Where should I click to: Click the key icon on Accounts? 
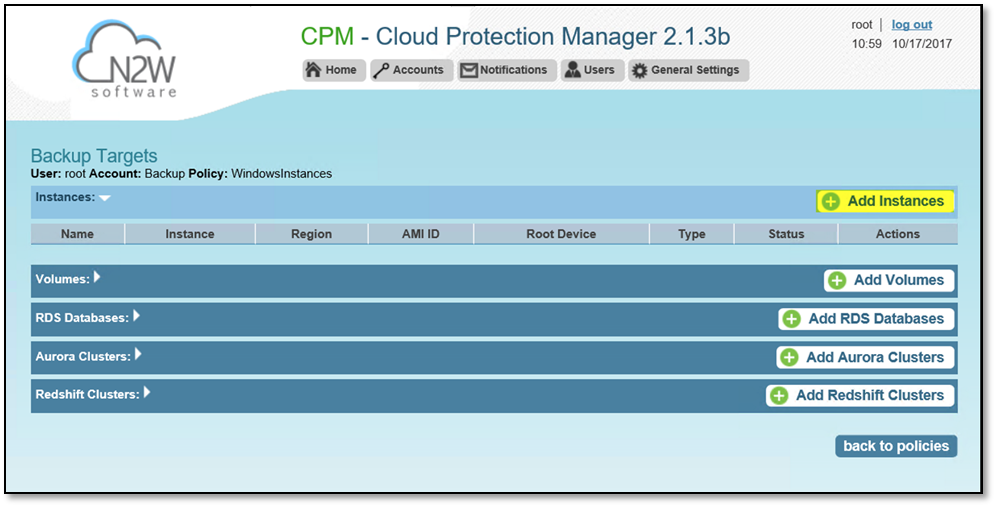coord(381,71)
